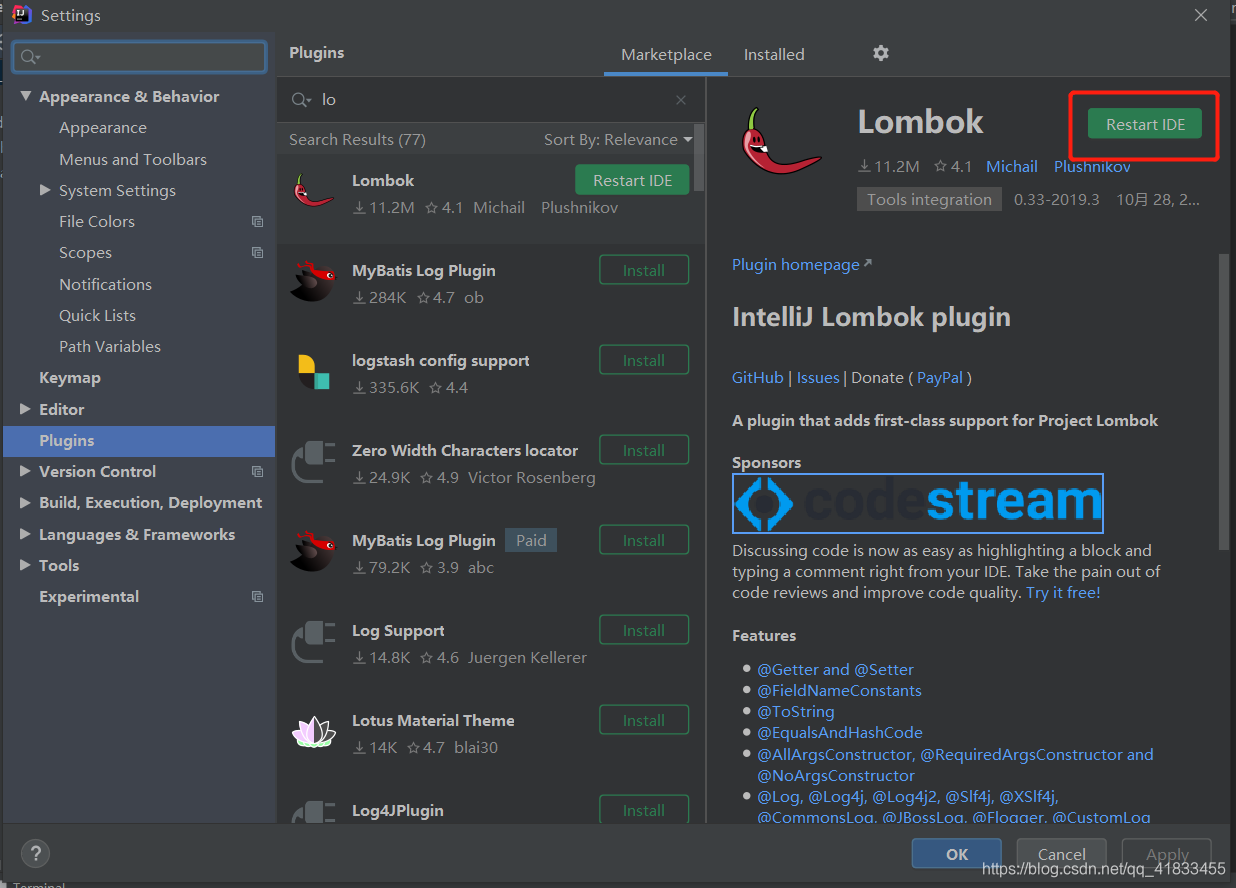Screen dimensions: 1236x888
Task: Click the Lombok chili icon in results
Action: (313, 190)
